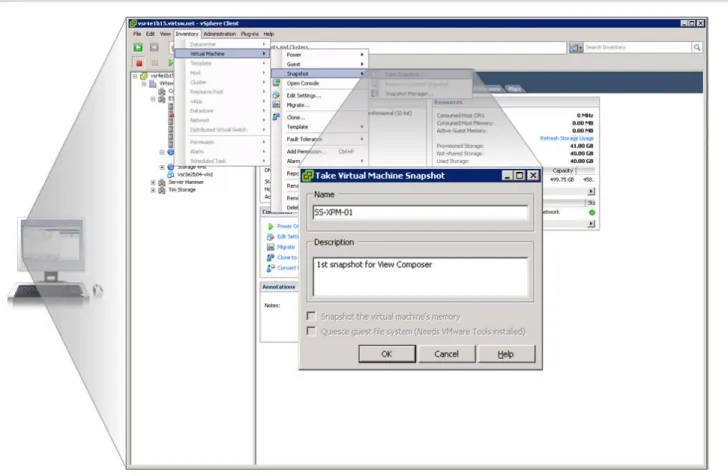
Task: Choose Virtual Machine in the Inventory menu
Action: tap(222, 54)
